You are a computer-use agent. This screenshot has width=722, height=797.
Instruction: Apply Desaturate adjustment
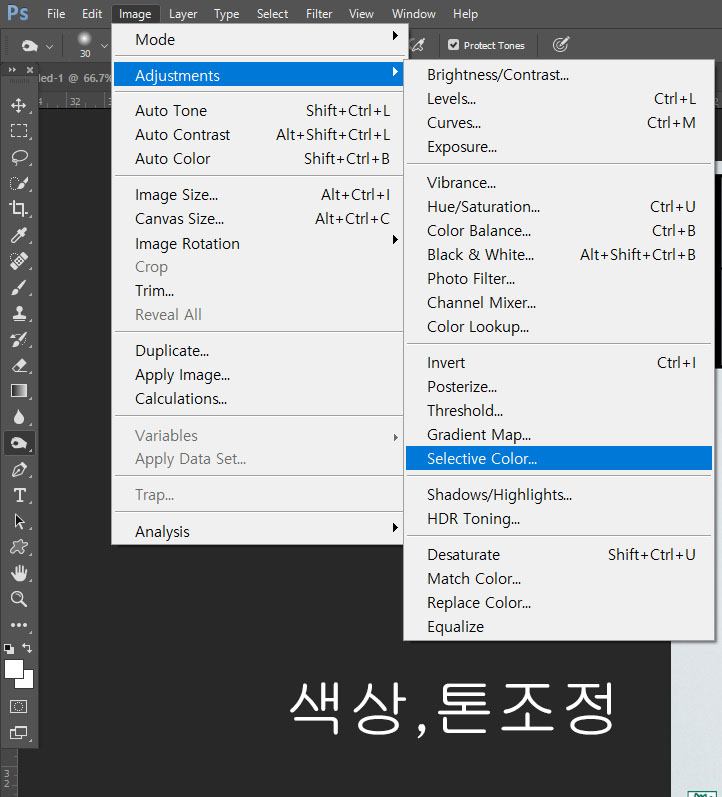coord(559,555)
